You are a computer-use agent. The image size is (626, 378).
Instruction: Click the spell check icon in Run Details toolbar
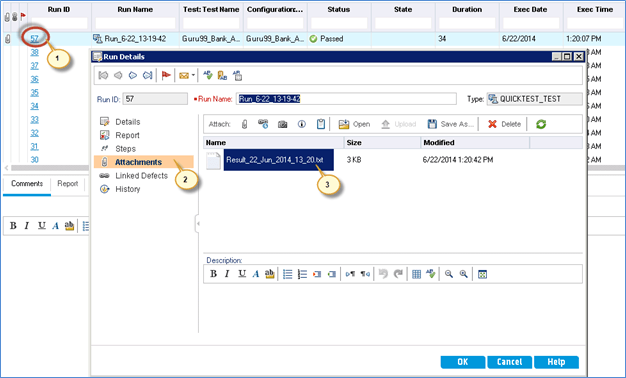208,75
